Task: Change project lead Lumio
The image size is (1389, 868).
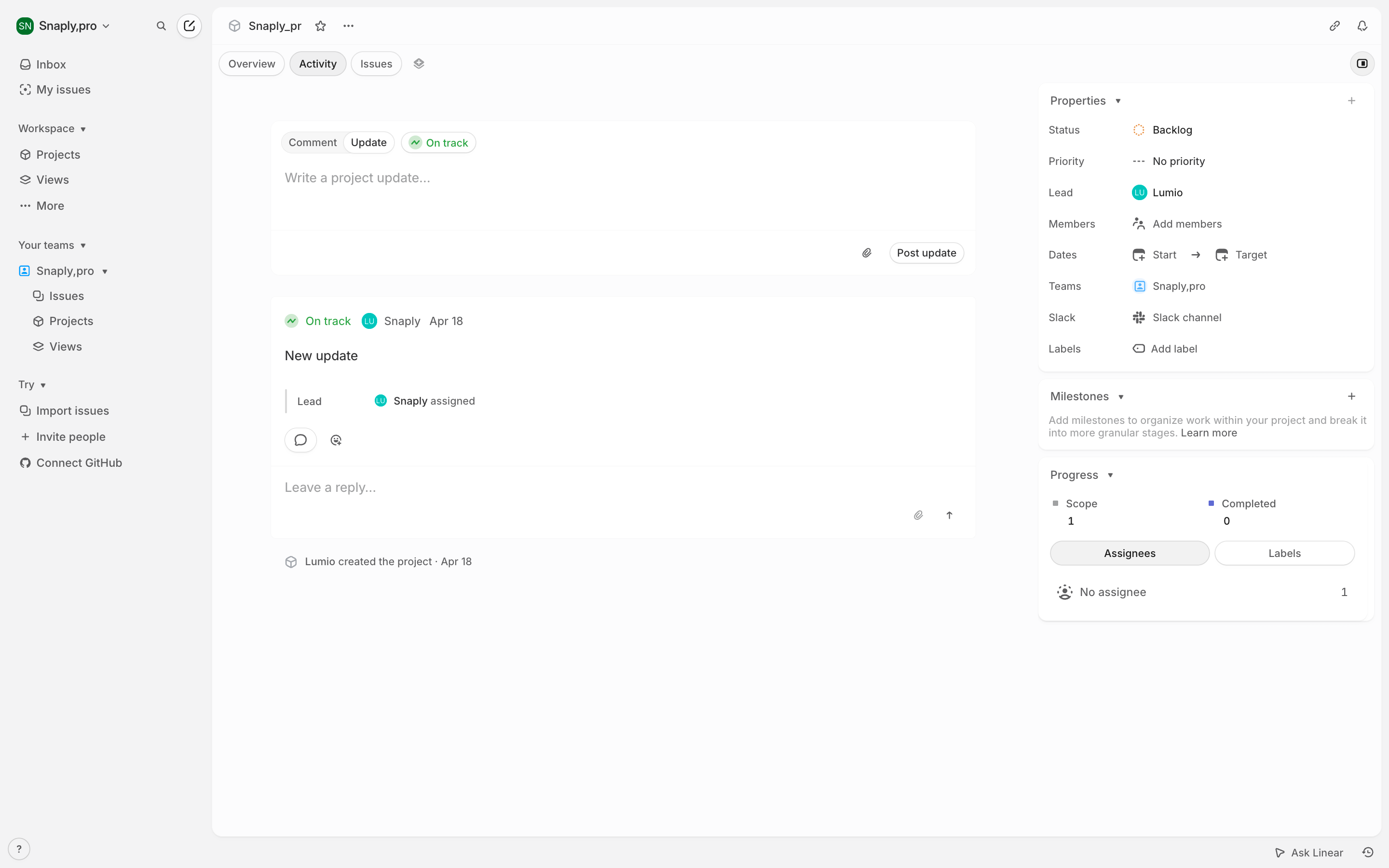Action: [x=1157, y=193]
